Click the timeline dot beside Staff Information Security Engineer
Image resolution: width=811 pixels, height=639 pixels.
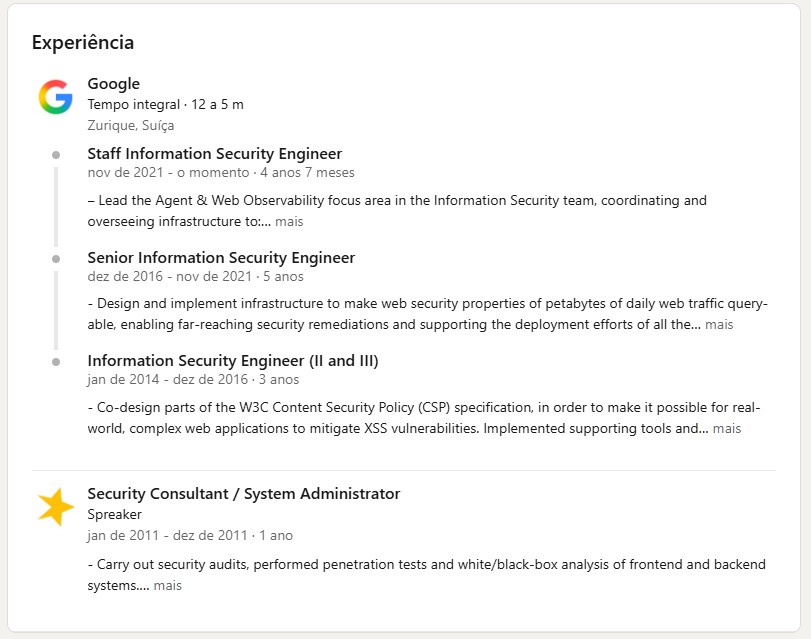tap(56, 155)
